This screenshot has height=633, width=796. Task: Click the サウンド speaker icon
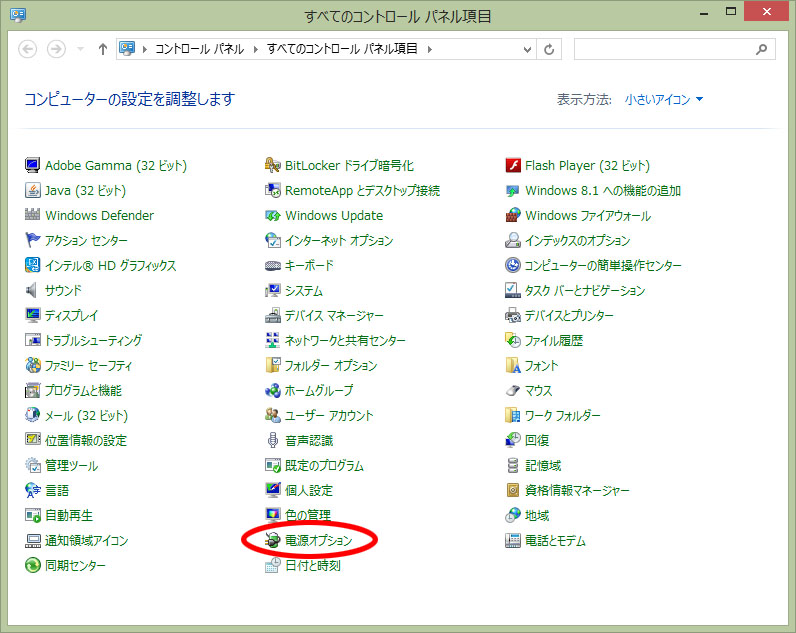[32, 290]
